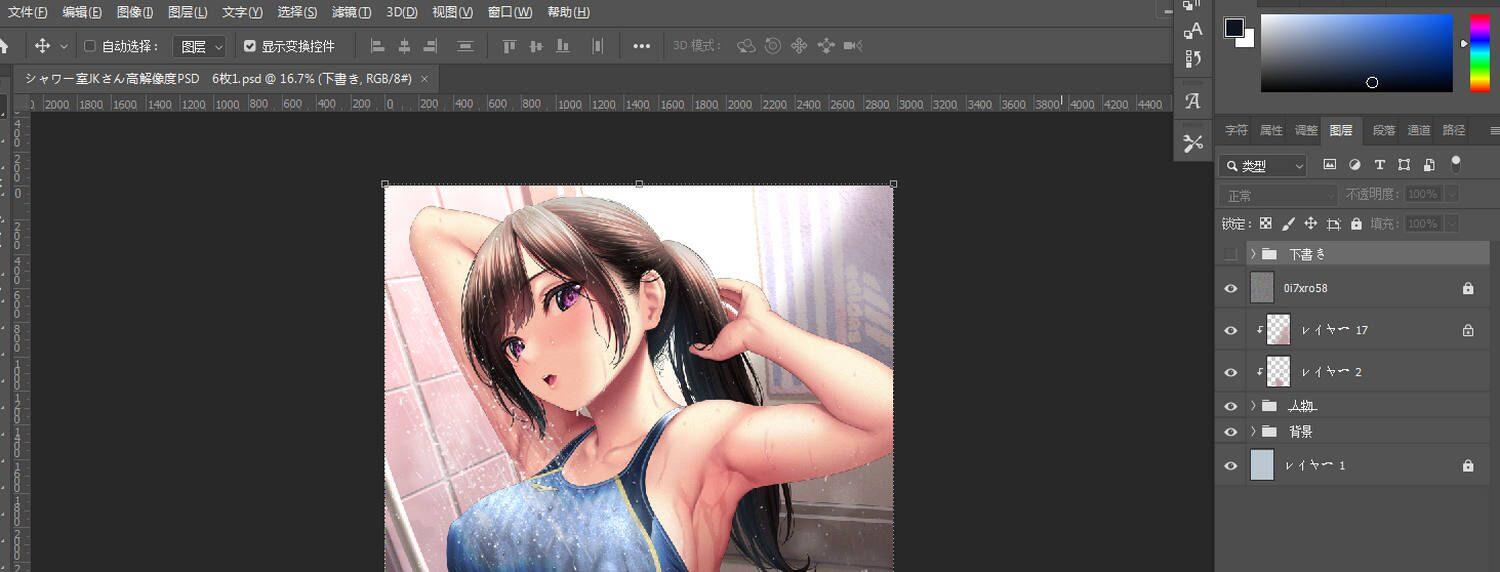The height and width of the screenshot is (572, 1500).
Task: Open the Glyphs panel icon (ornate A)
Action: tap(1192, 101)
